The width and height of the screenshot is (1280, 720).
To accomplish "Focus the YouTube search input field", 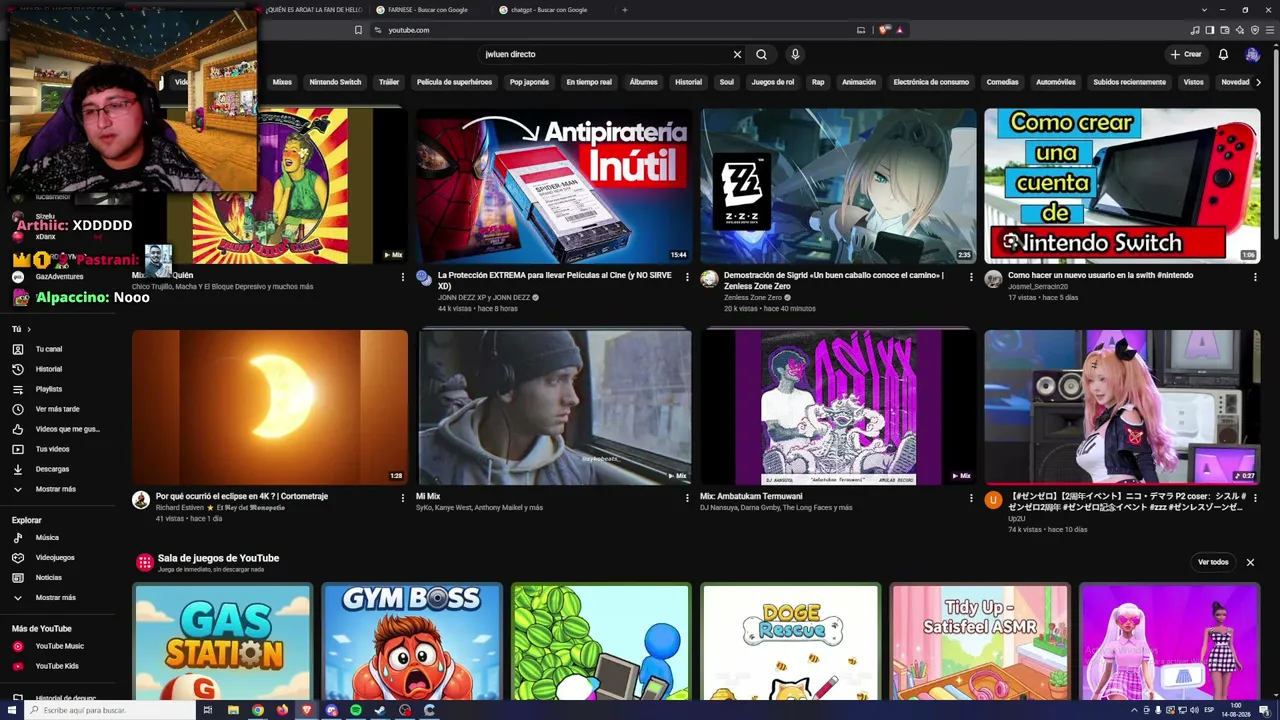I will [605, 54].
